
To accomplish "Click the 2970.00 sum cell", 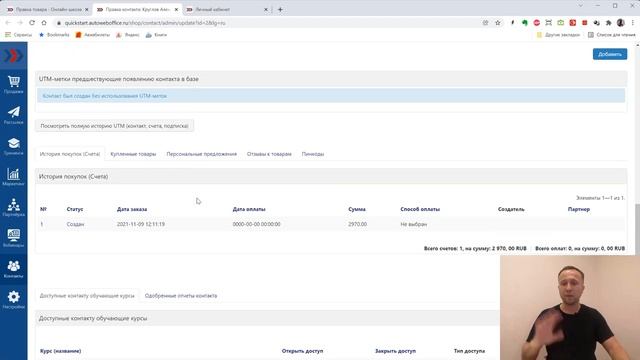I will click(358, 224).
